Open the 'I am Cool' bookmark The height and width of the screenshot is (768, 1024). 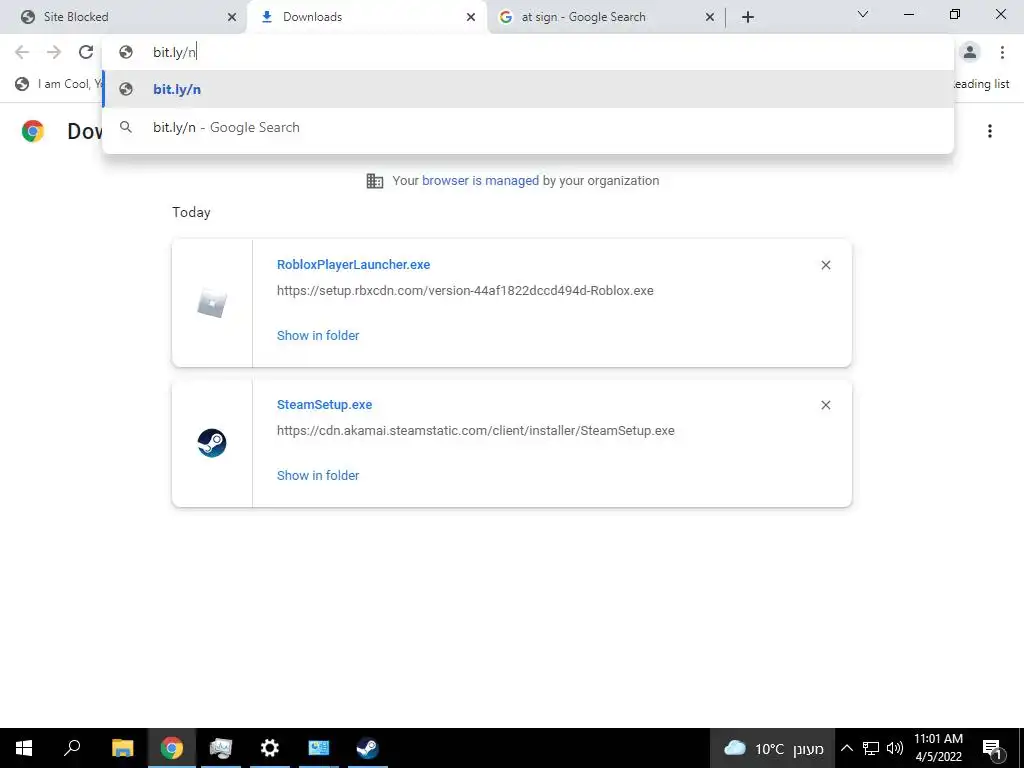pos(59,84)
